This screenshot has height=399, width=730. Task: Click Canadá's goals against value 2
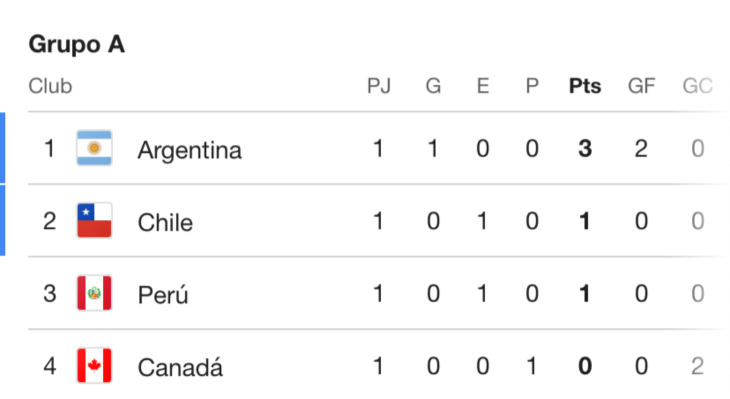(x=697, y=366)
